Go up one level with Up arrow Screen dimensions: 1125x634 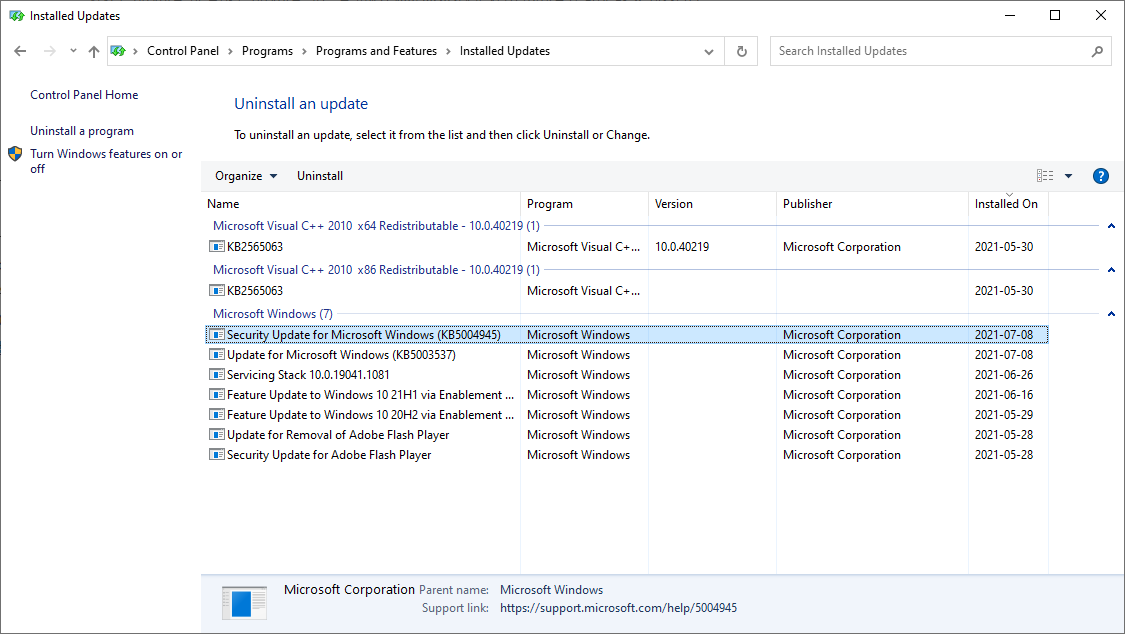[x=94, y=51]
